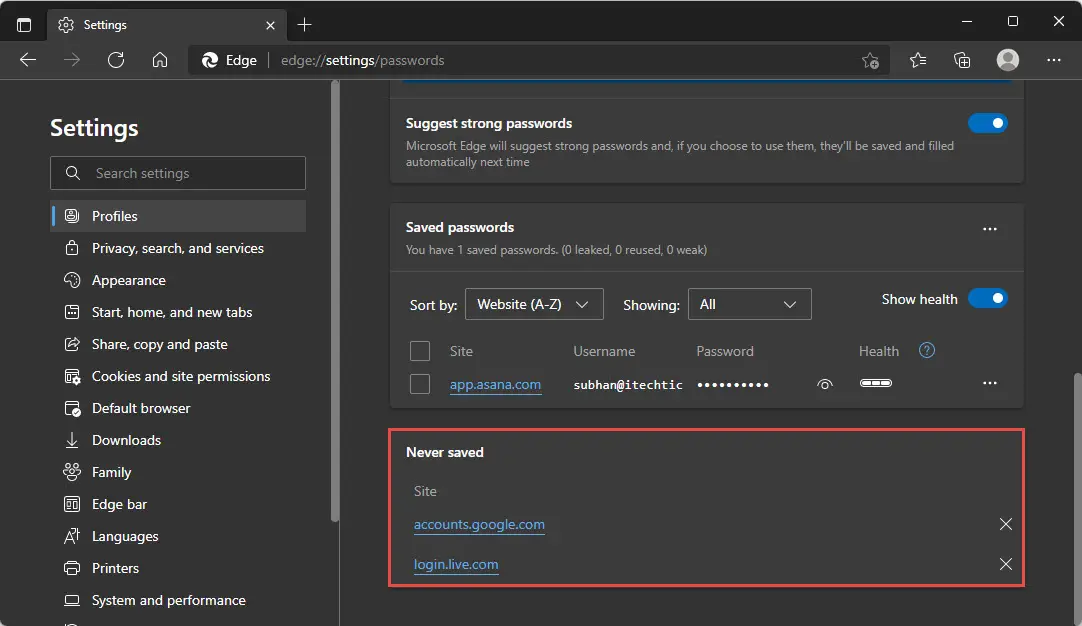
Task: Toggle the Show health switch
Action: click(x=987, y=298)
